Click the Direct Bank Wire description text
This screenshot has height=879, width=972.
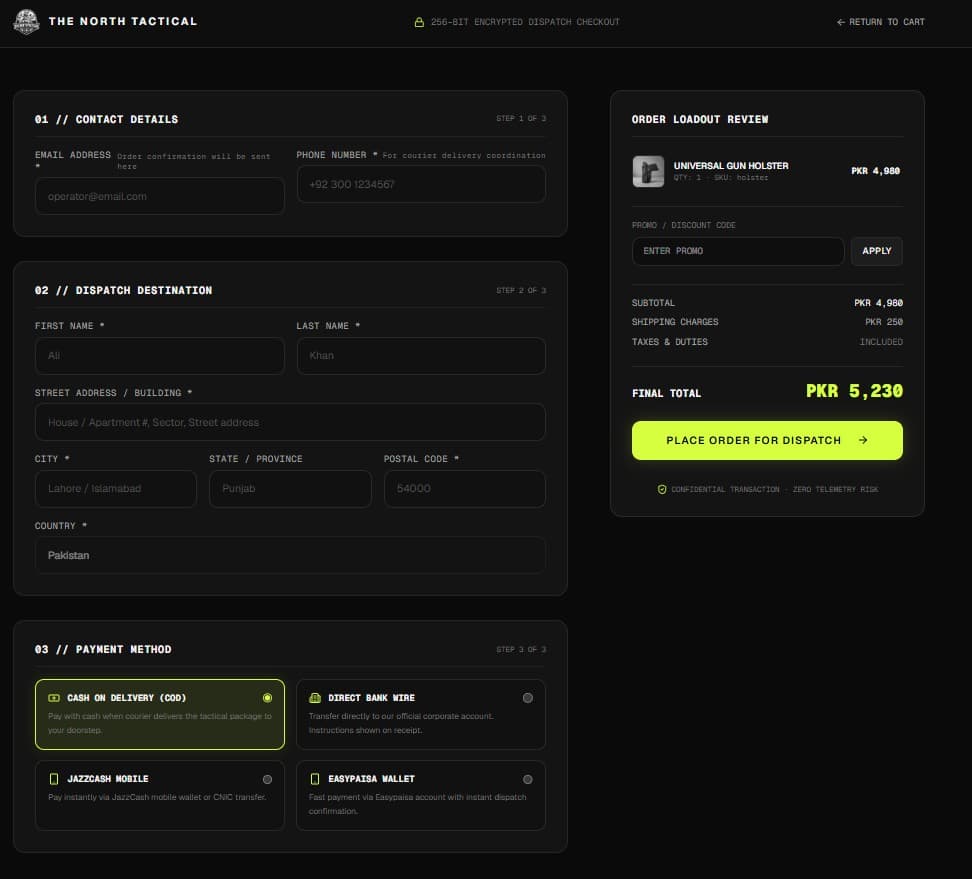pyautogui.click(x=401, y=723)
